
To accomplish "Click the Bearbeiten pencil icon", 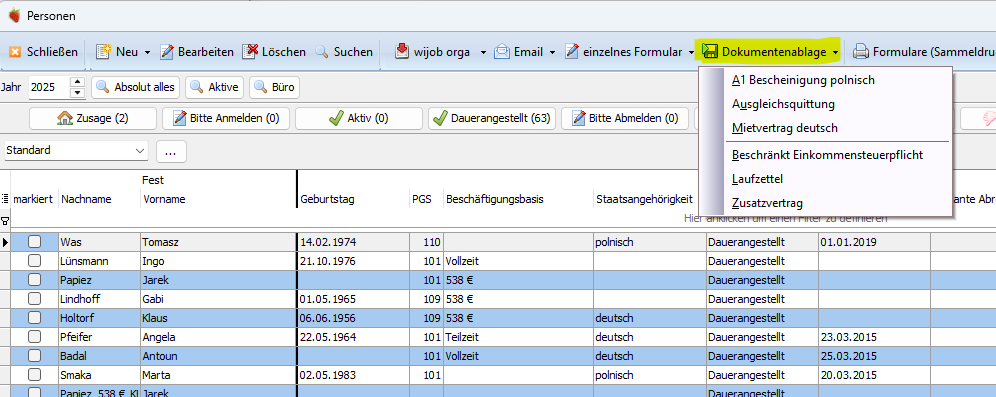I will [x=167, y=51].
